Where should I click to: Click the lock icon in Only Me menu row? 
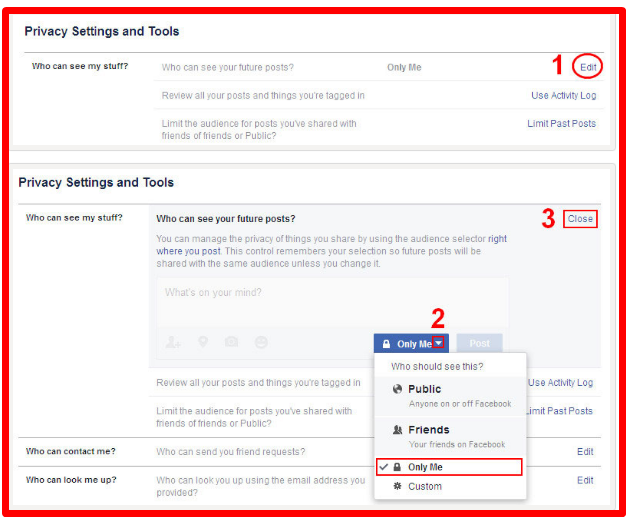tap(397, 467)
